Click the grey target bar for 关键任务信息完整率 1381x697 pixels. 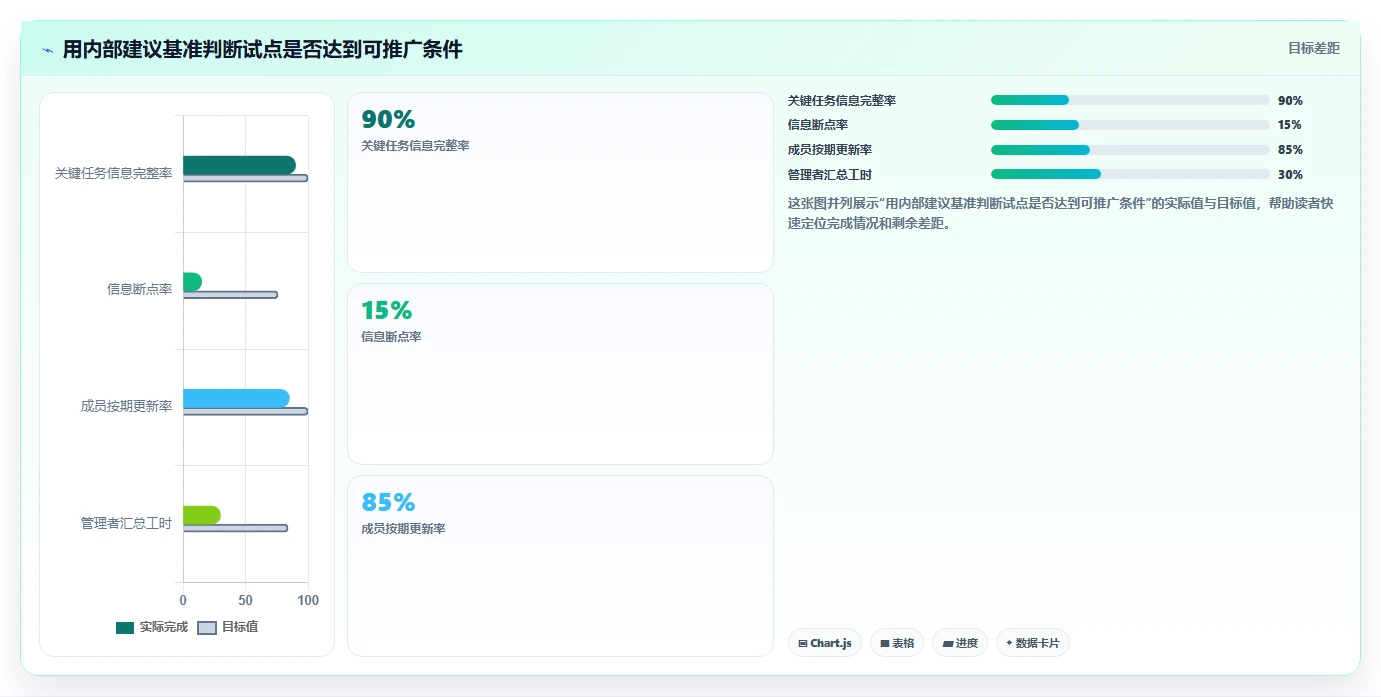pos(245,178)
